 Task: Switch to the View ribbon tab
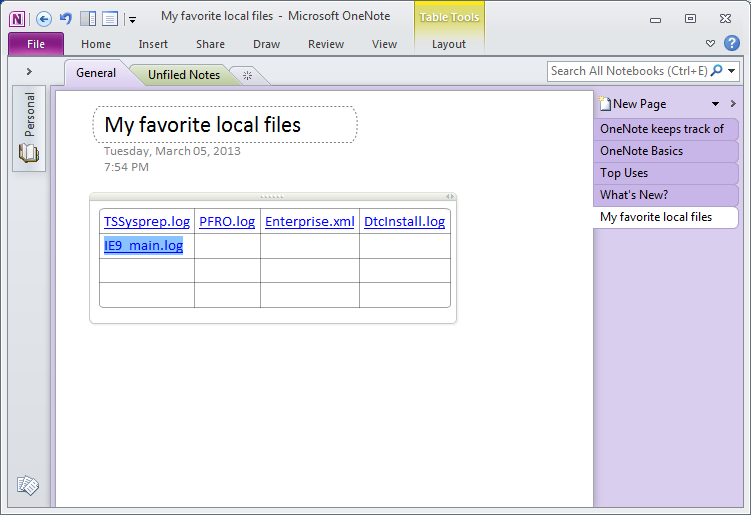(384, 44)
